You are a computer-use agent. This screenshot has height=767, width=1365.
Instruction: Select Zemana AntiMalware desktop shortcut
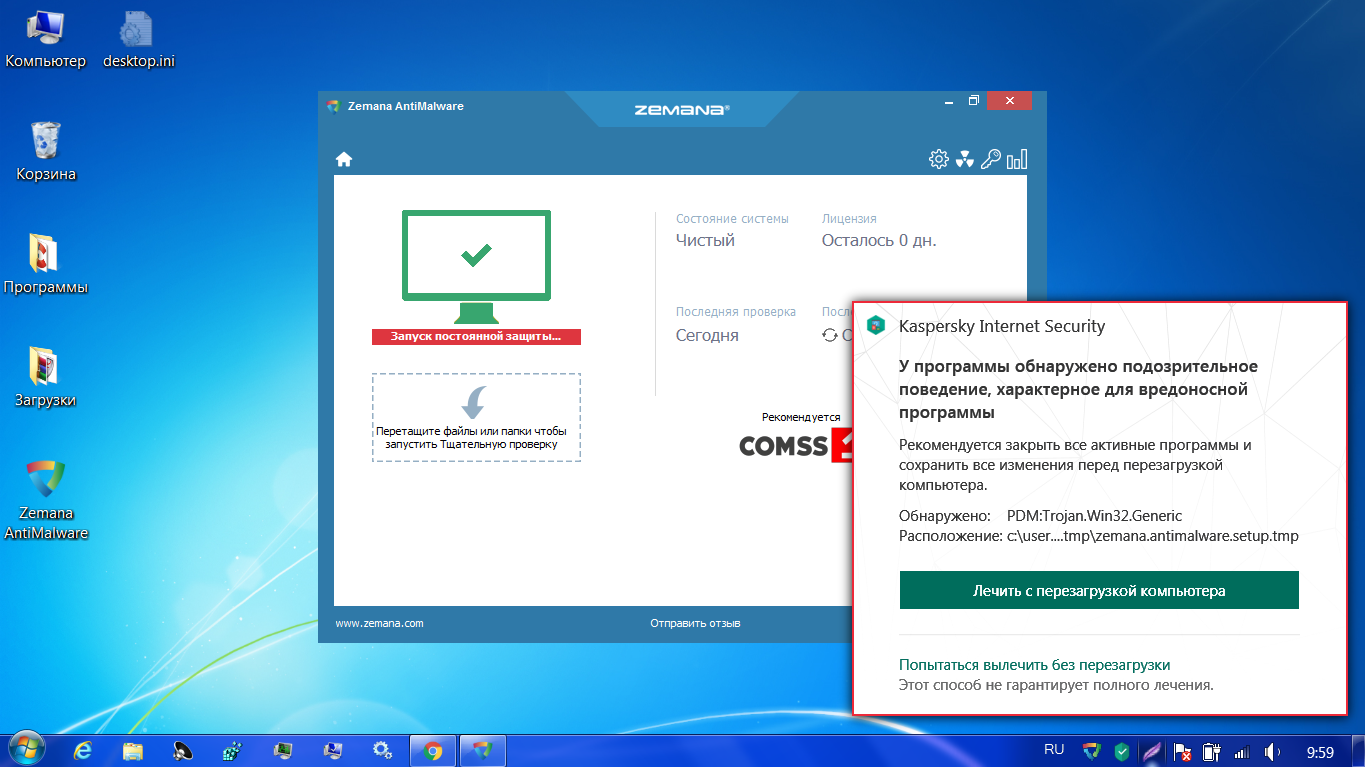46,500
